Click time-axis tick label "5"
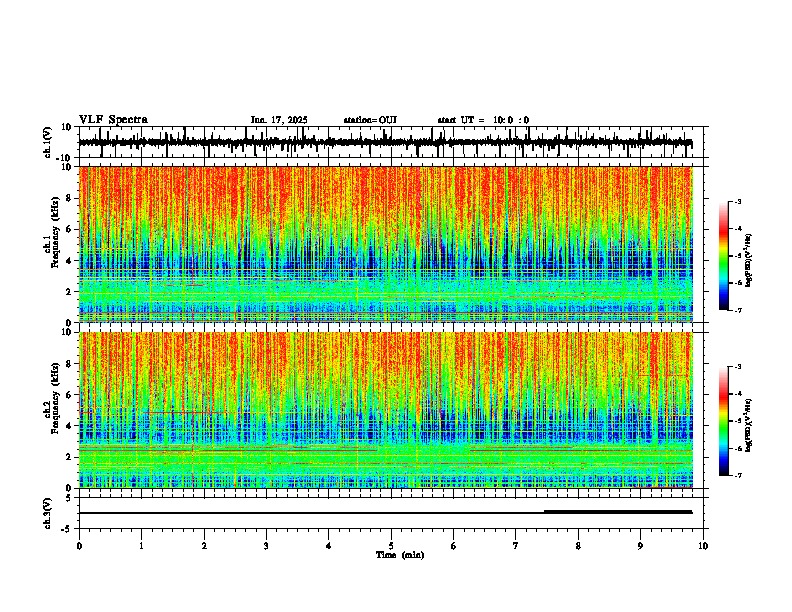 coord(391,546)
